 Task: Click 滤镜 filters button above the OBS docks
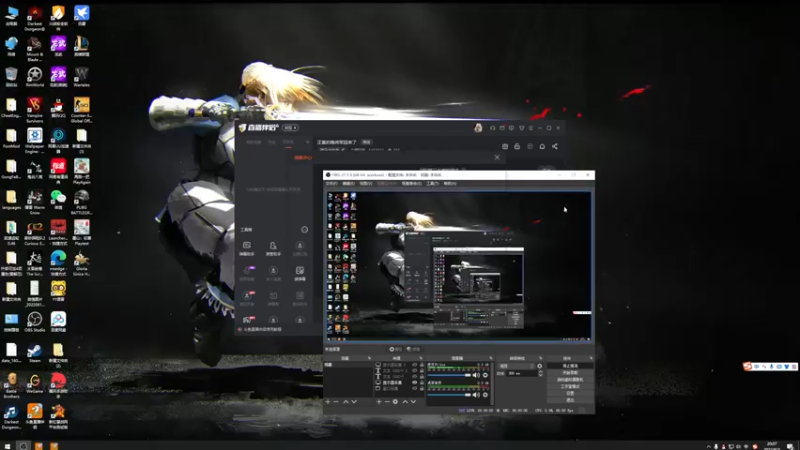[413, 349]
